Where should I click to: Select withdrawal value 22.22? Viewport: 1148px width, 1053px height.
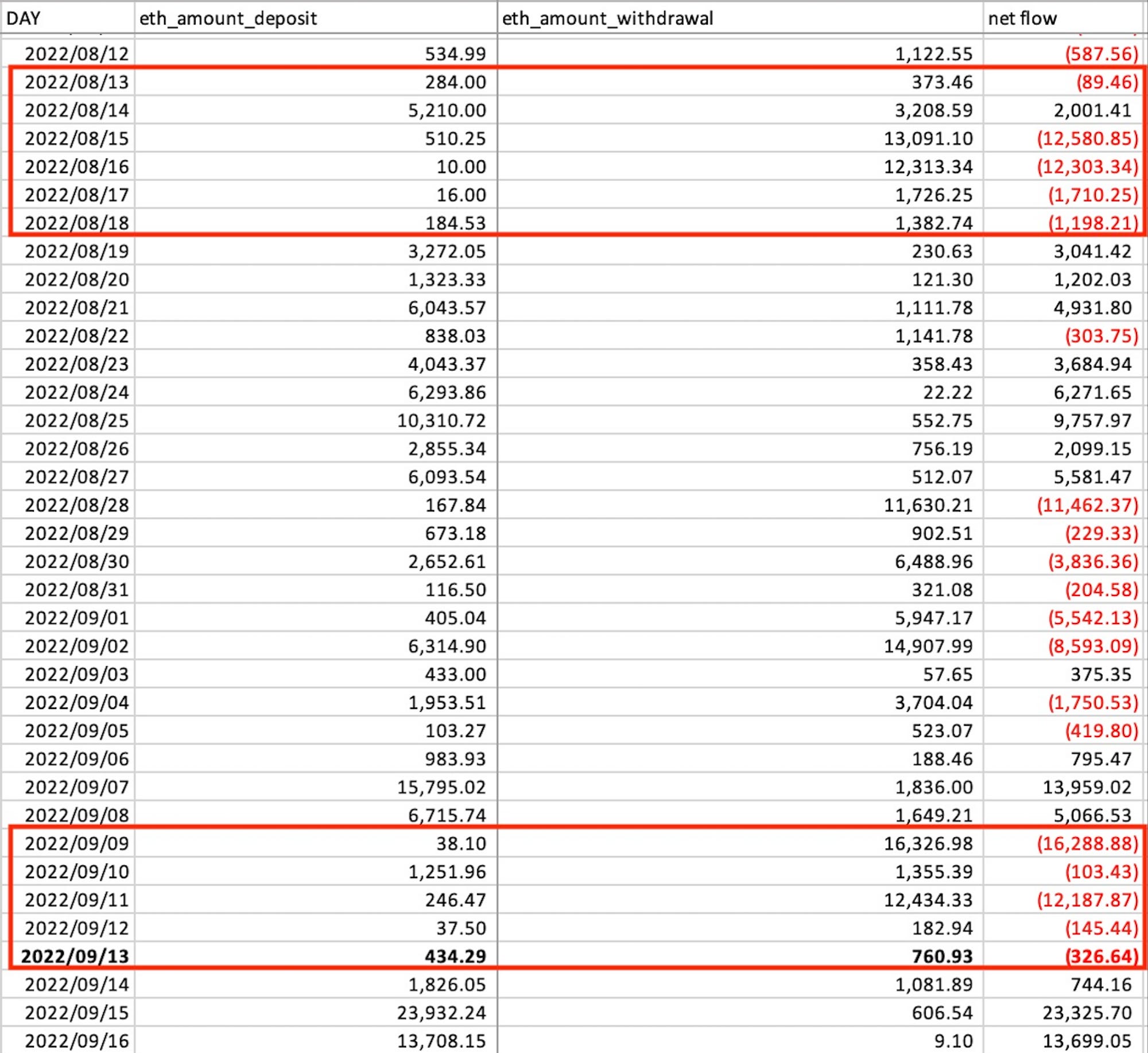click(x=948, y=392)
